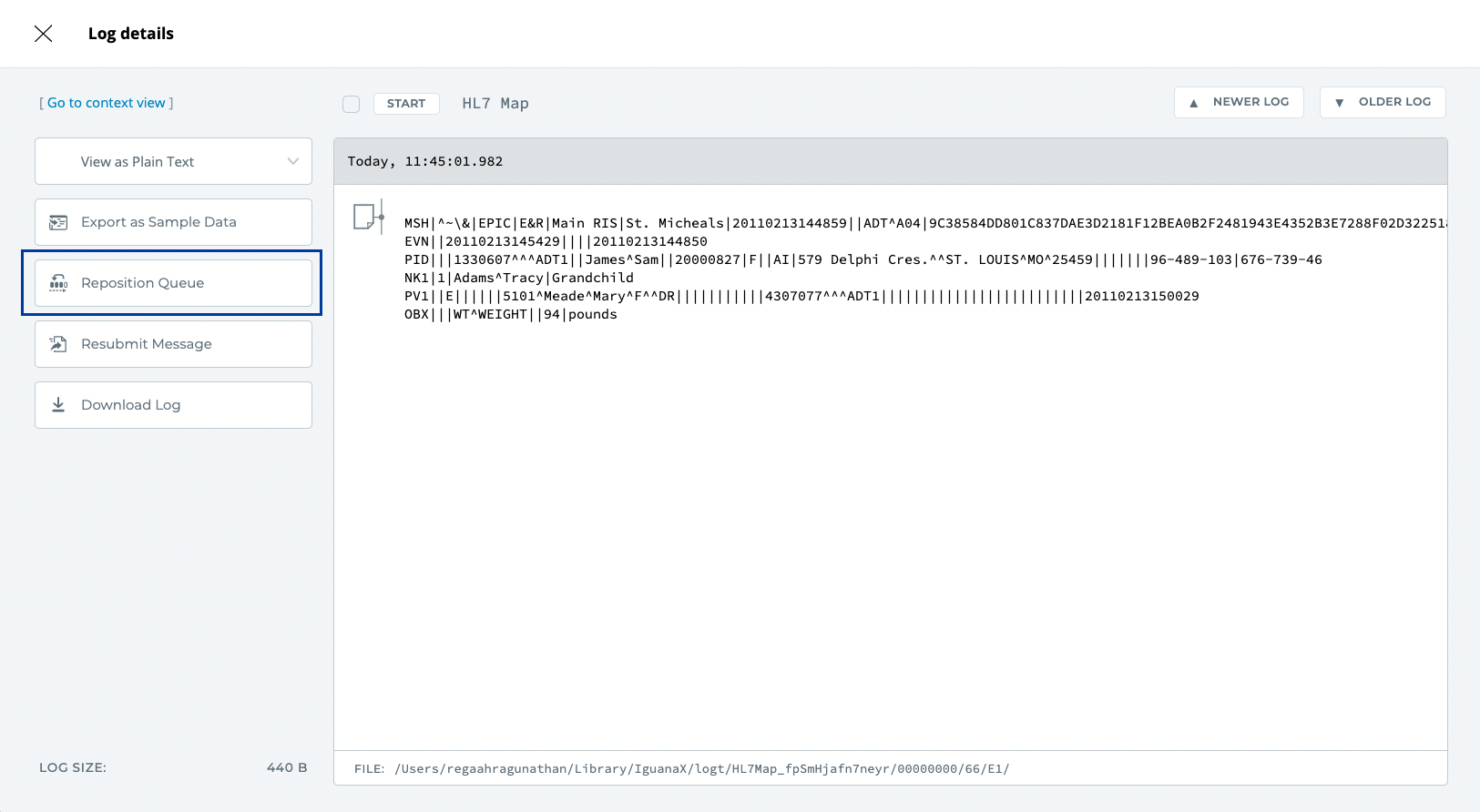Click the up triangle for Newer Log
This screenshot has width=1480, height=812.
coord(1193,103)
